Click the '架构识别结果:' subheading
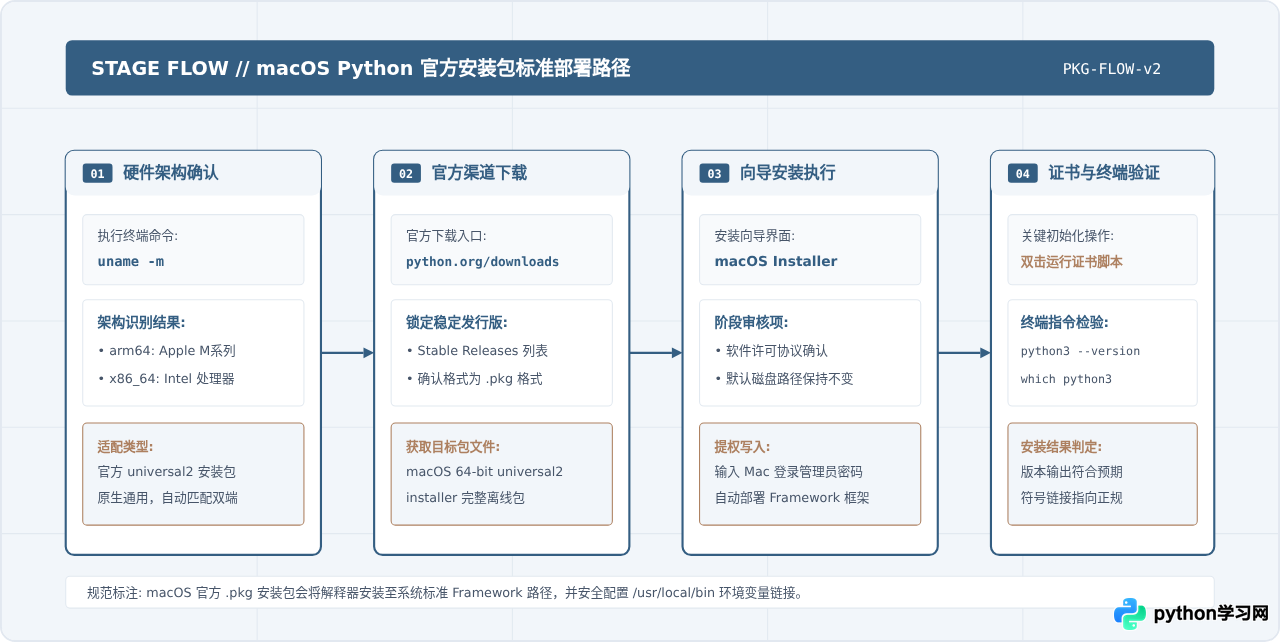The width and height of the screenshot is (1280, 642). (x=141, y=322)
